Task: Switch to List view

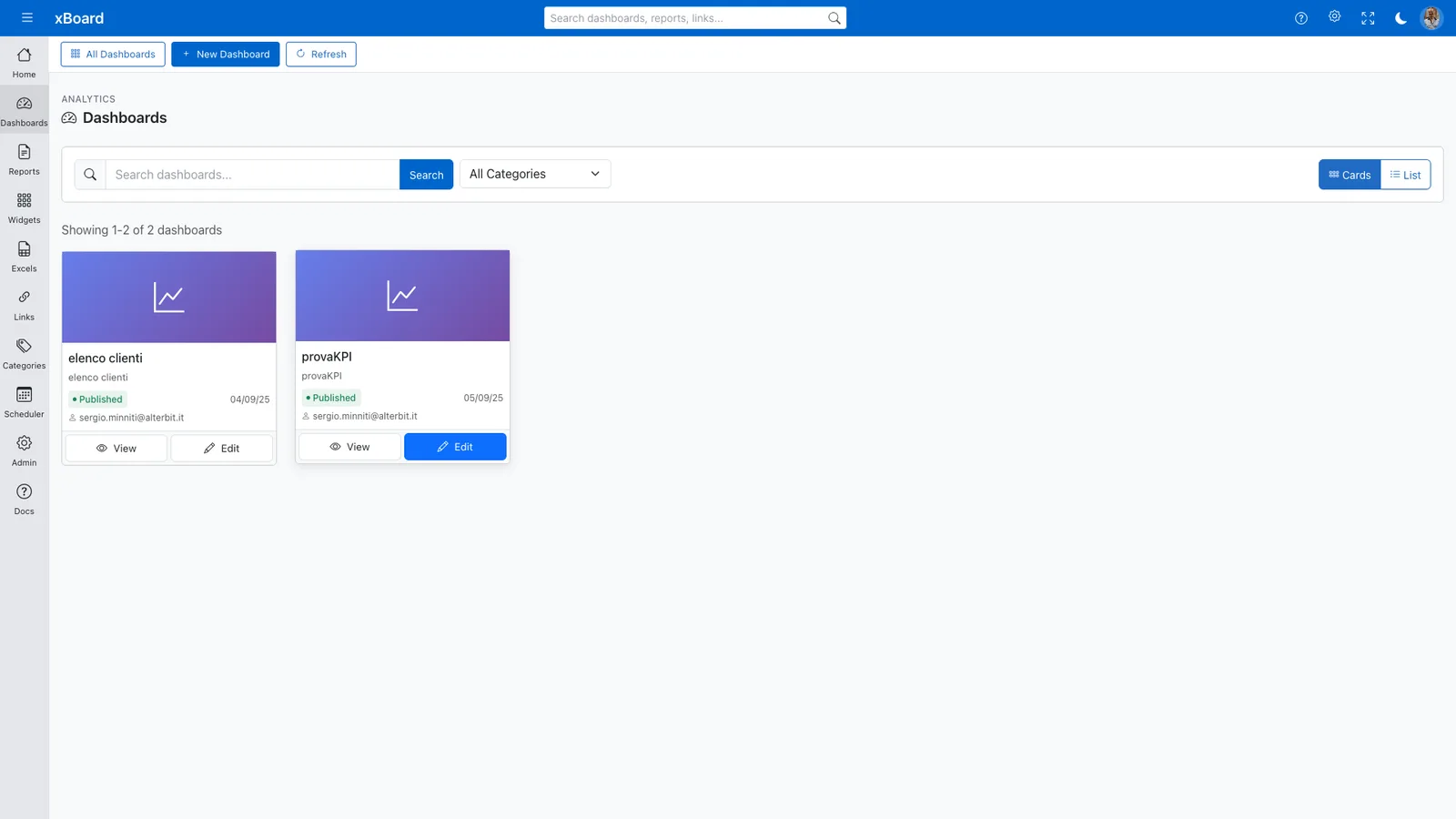Action: coord(1406,175)
